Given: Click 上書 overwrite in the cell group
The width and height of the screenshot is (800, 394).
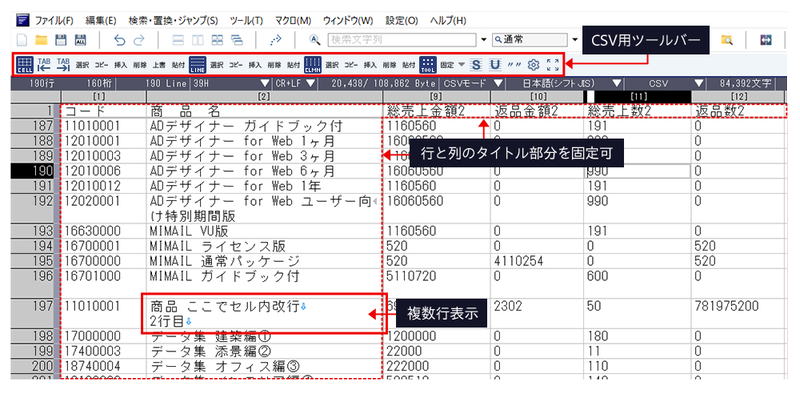Looking at the screenshot, I should tap(159, 65).
